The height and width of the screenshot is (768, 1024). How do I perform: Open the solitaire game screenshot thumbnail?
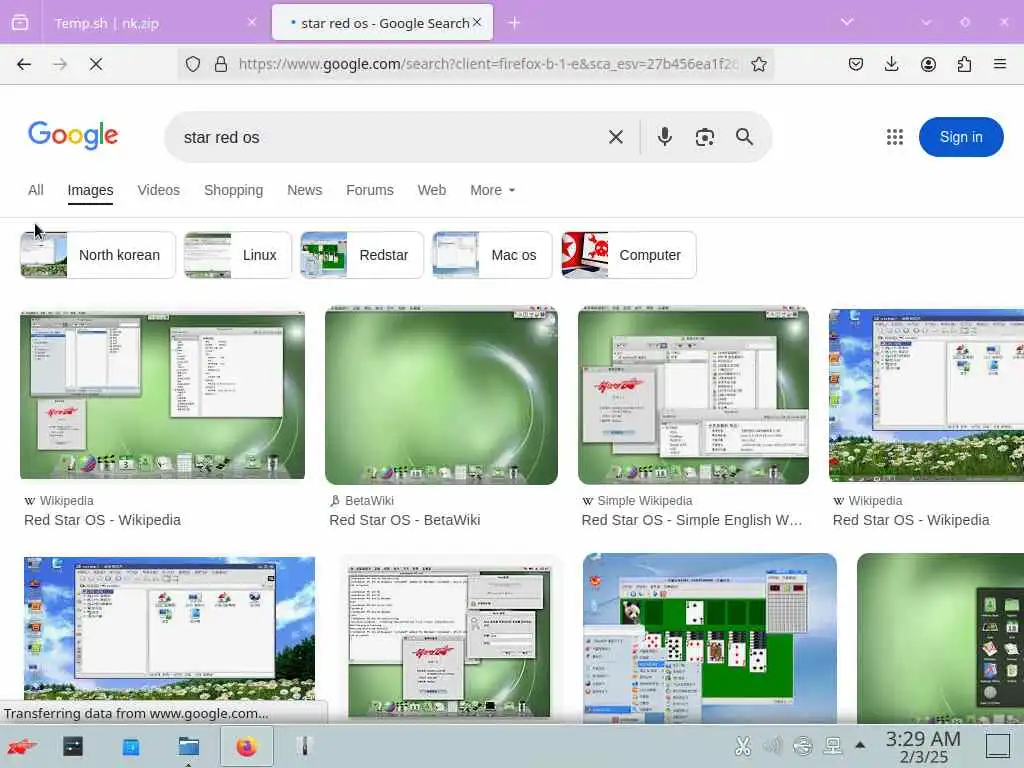point(710,638)
